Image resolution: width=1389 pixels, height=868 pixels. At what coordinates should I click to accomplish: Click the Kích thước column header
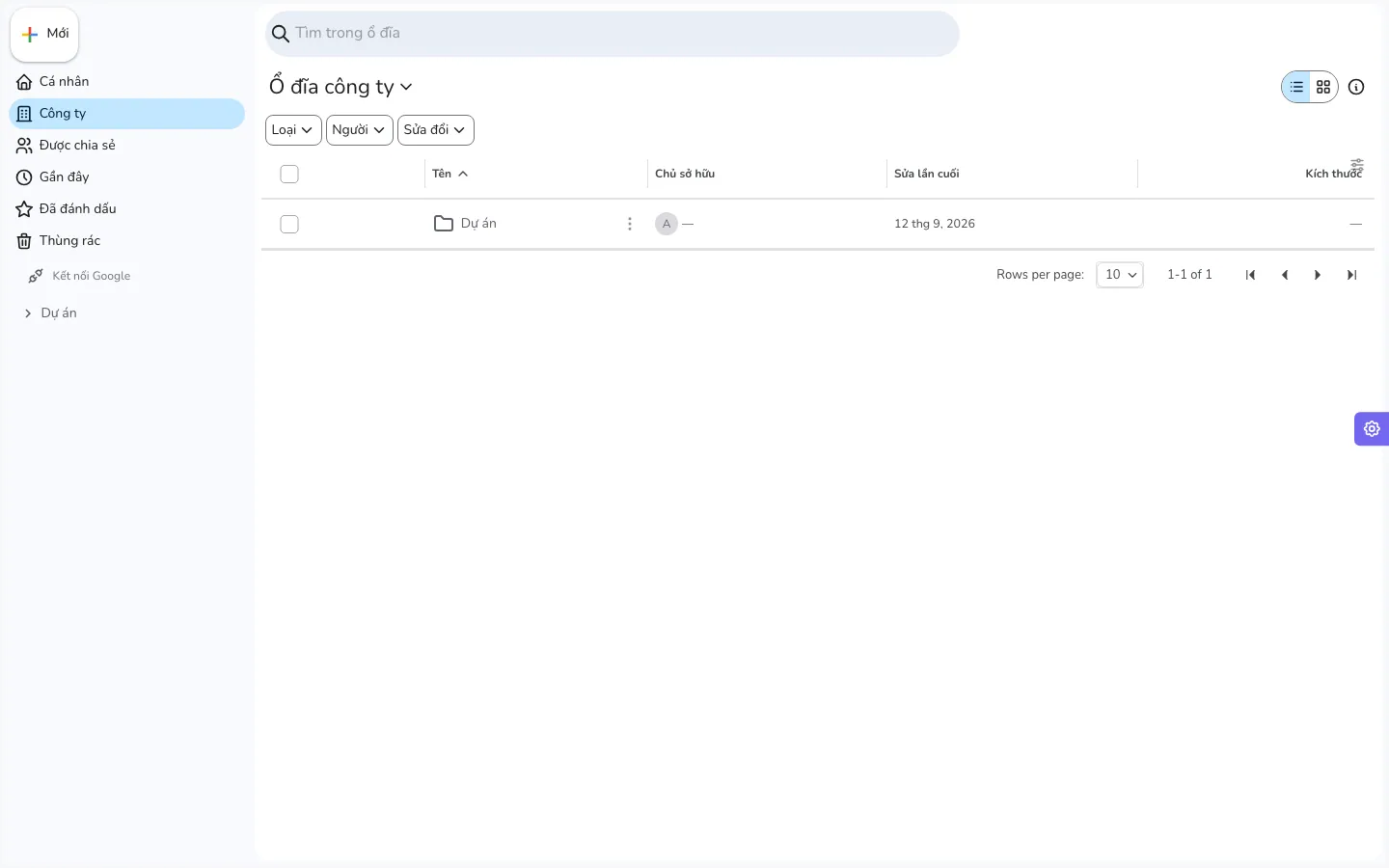[1333, 174]
